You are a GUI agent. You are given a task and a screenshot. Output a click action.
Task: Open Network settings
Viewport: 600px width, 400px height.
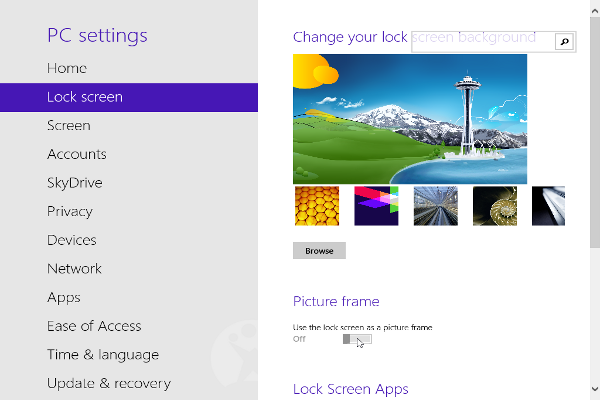click(75, 269)
